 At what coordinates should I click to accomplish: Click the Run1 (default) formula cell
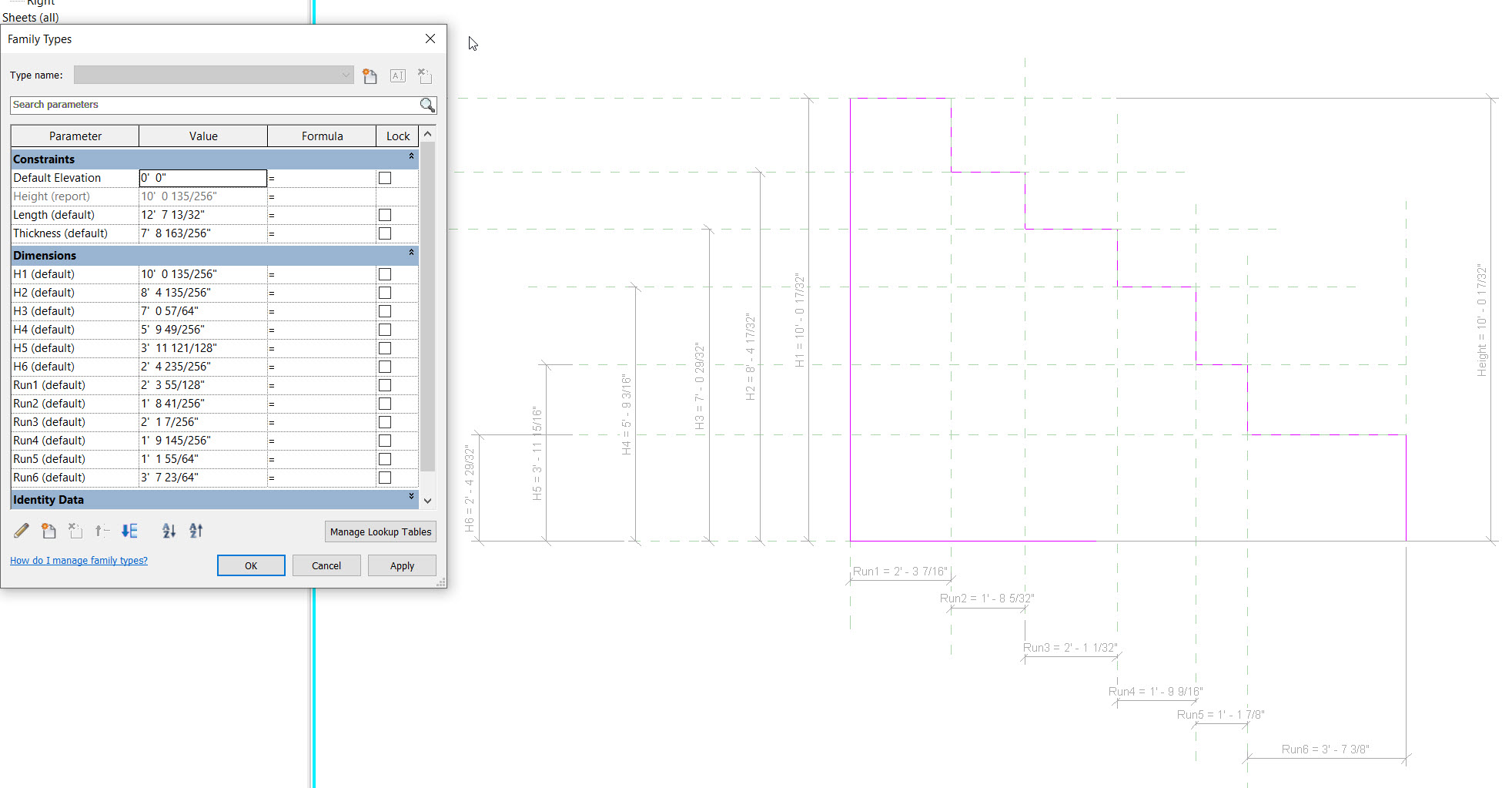point(322,385)
